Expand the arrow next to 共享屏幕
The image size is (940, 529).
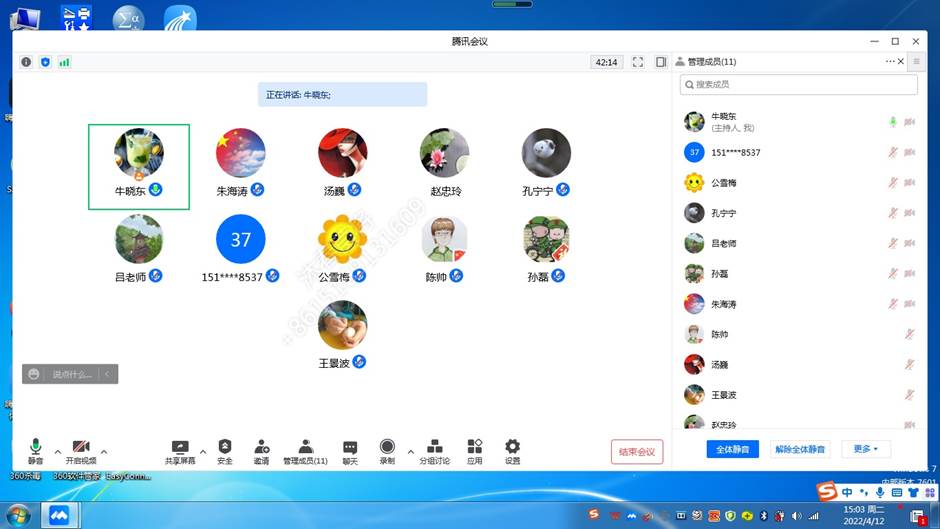point(203,451)
